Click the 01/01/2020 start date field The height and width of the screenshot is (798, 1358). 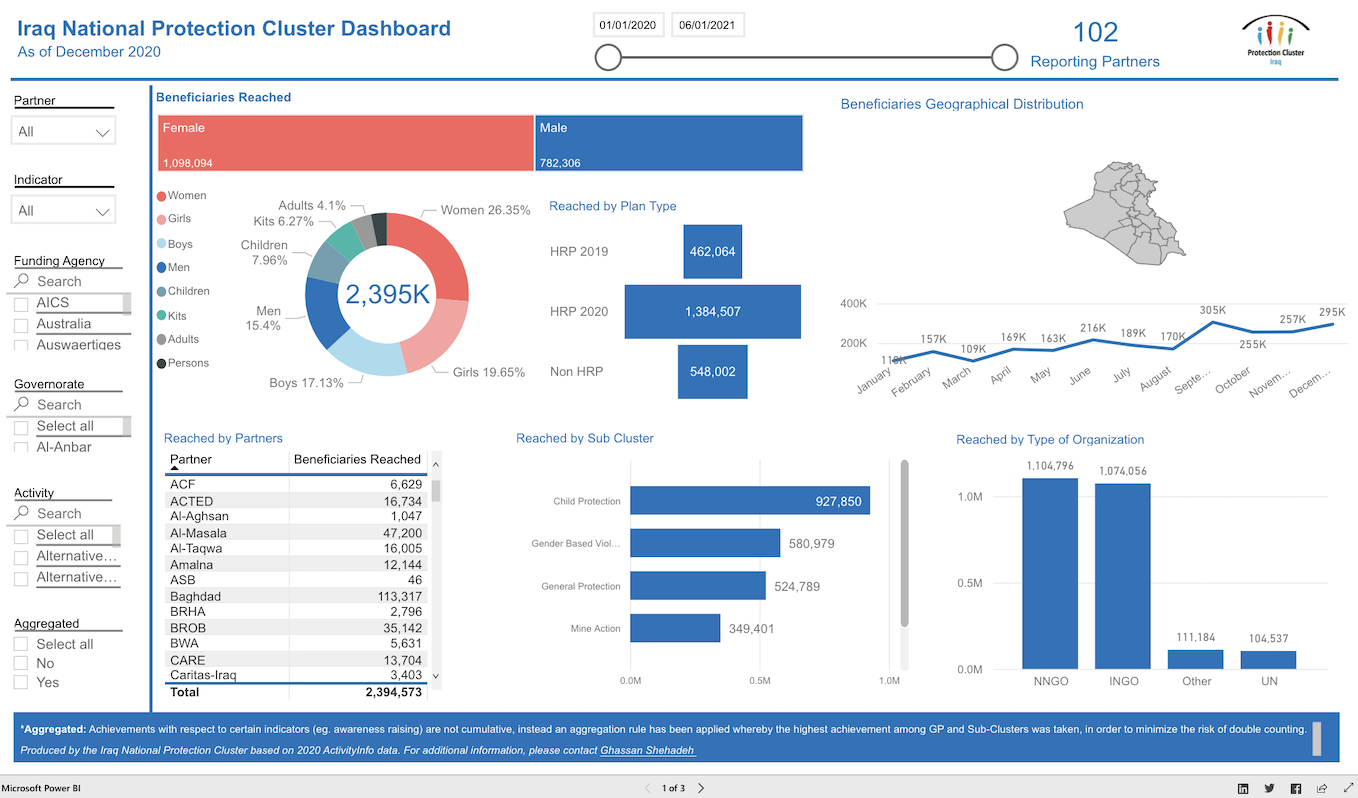tap(628, 25)
